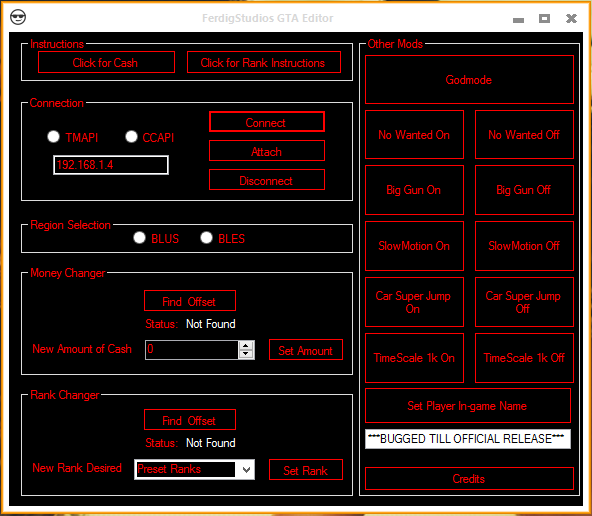Click the "Rank Changer" group title
592x516 pixels.
point(65,395)
